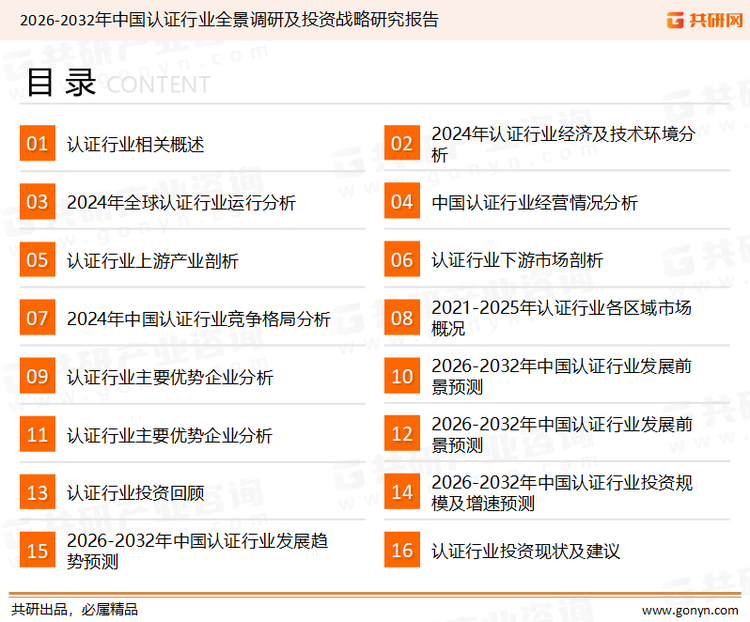Open chapter 中国认证行业经营情况分析
Image resolution: width=750 pixels, height=622 pixels.
(x=534, y=203)
